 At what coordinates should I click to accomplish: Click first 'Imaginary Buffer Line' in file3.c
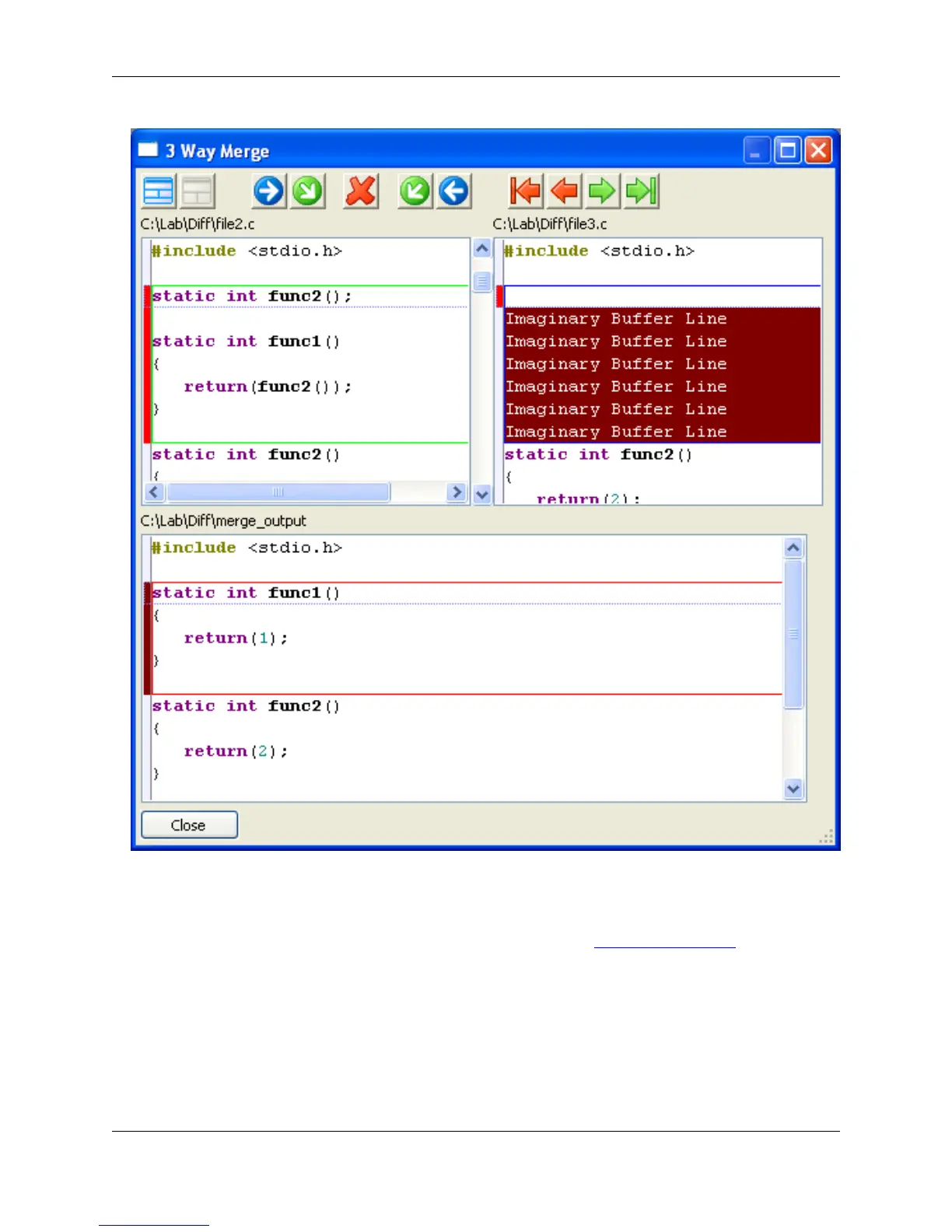point(616,319)
